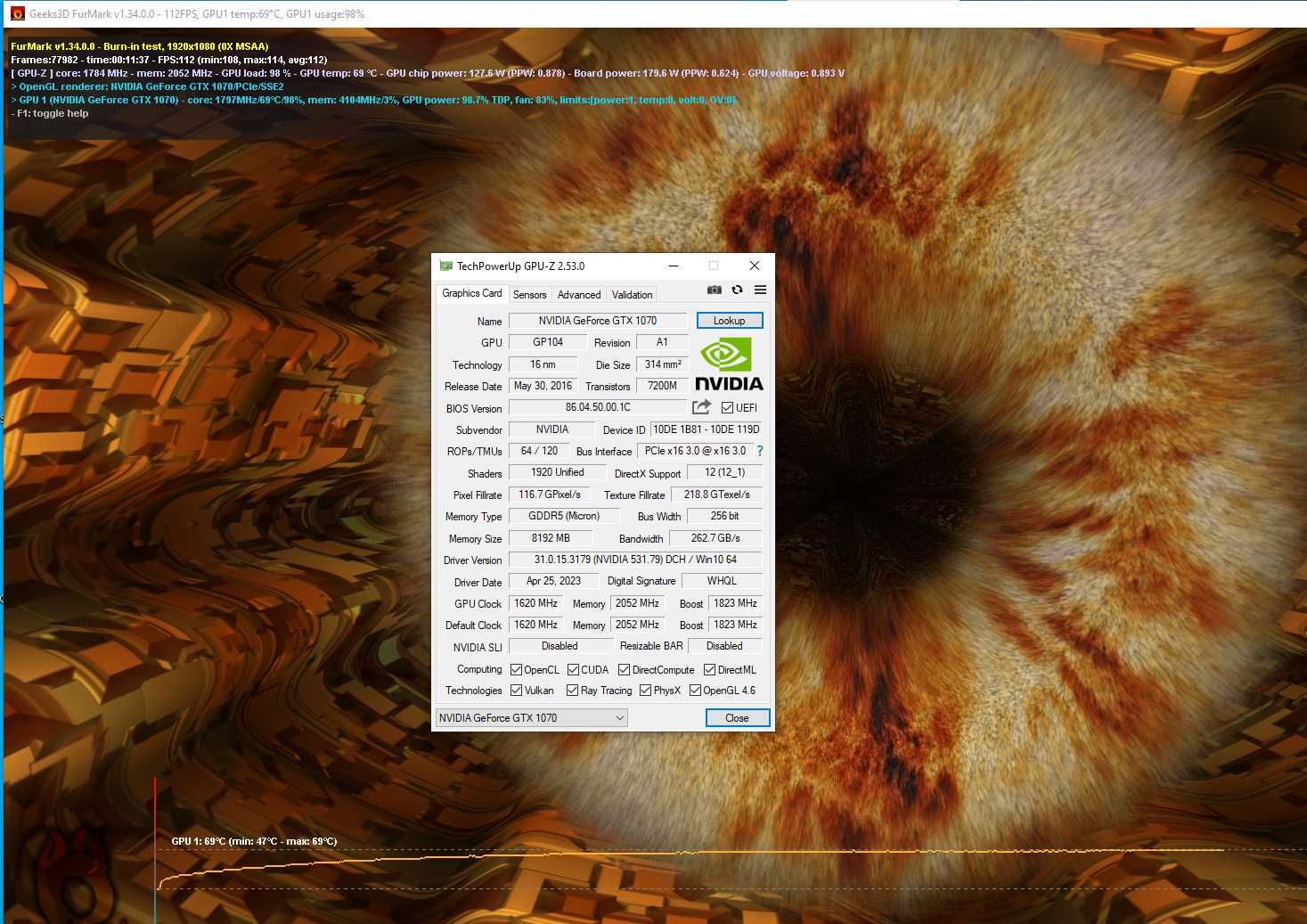This screenshot has width=1307, height=924.
Task: Click the ROPs/TMUs value 64 / 120
Action: click(539, 451)
